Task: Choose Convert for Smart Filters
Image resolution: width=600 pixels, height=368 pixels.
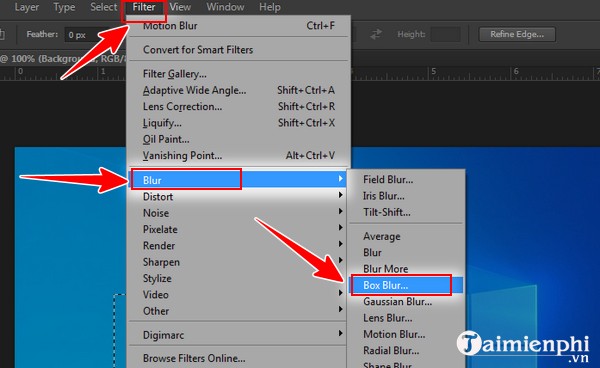Action: pos(238,50)
